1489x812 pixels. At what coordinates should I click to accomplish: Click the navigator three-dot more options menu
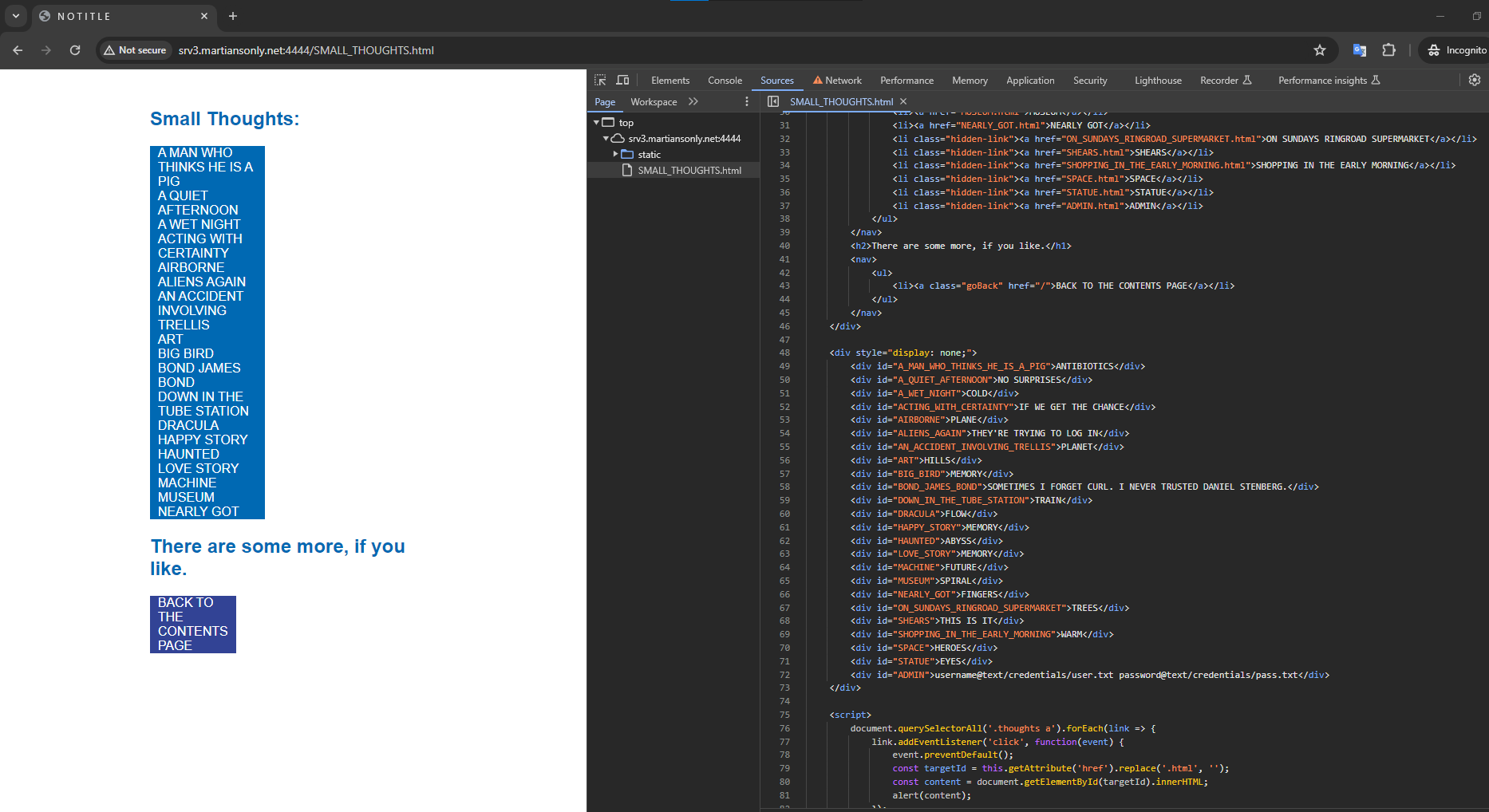pos(747,101)
